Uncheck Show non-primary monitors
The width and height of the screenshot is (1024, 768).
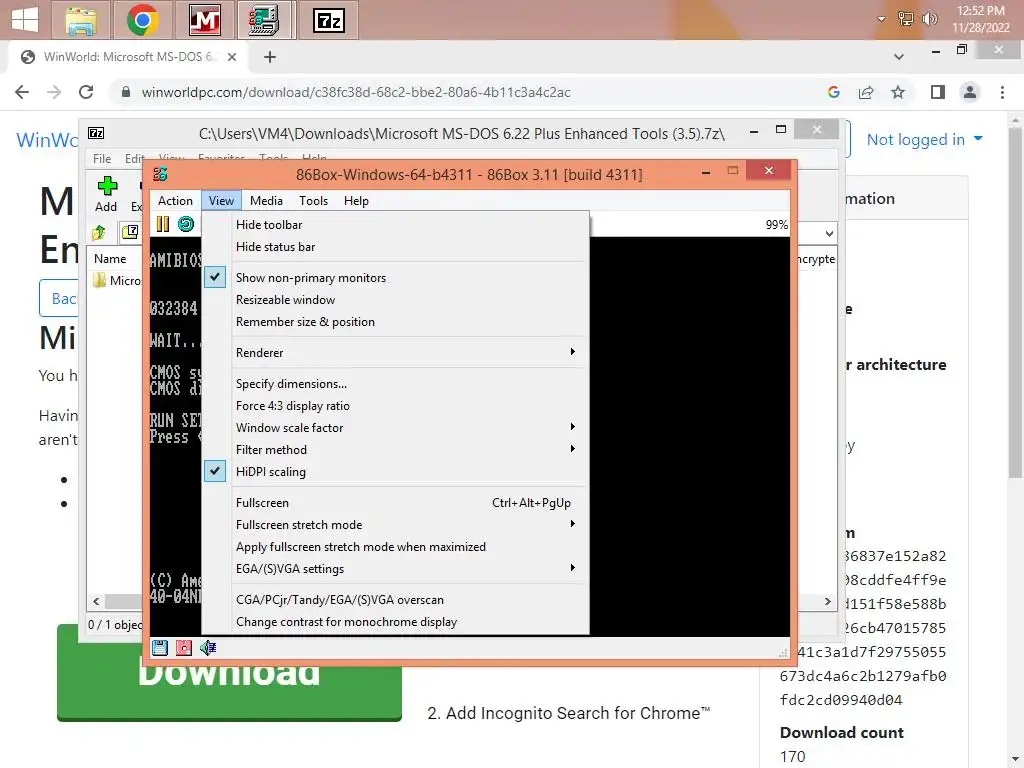(x=396, y=278)
